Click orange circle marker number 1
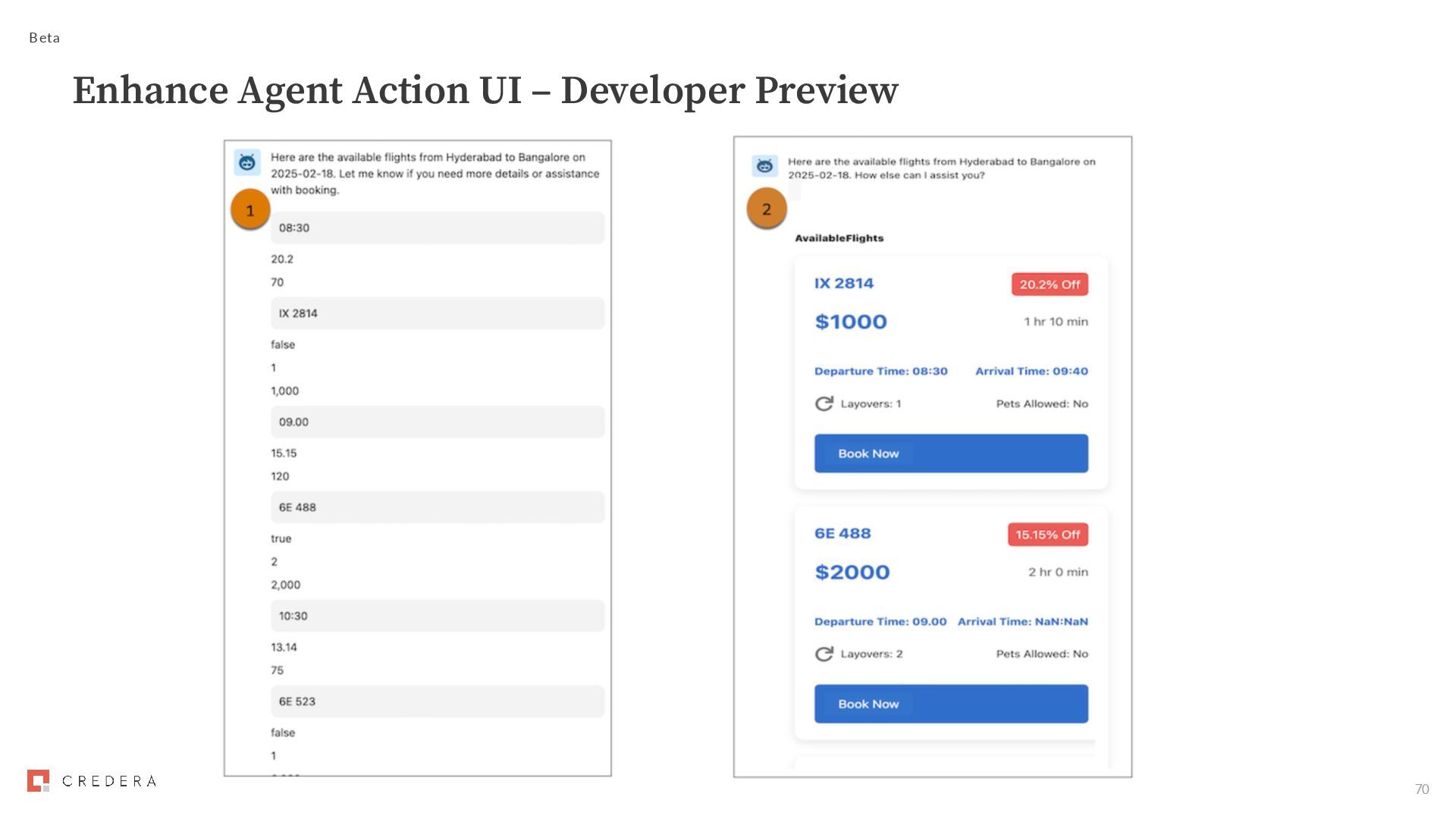Image resolution: width=1456 pixels, height=819 pixels. [250, 210]
